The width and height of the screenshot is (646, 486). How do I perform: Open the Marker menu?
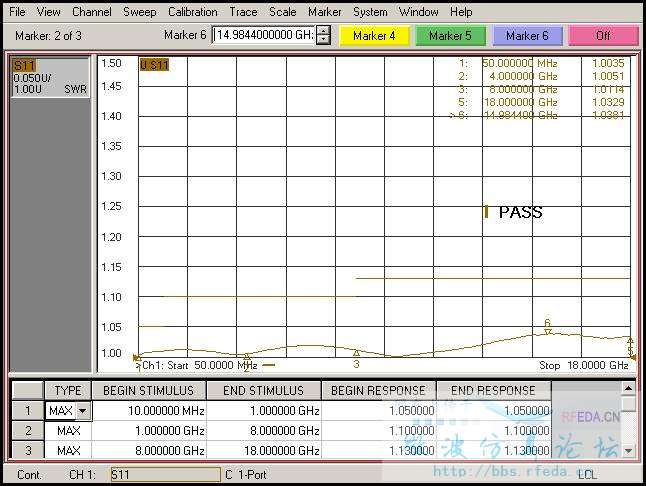[325, 12]
